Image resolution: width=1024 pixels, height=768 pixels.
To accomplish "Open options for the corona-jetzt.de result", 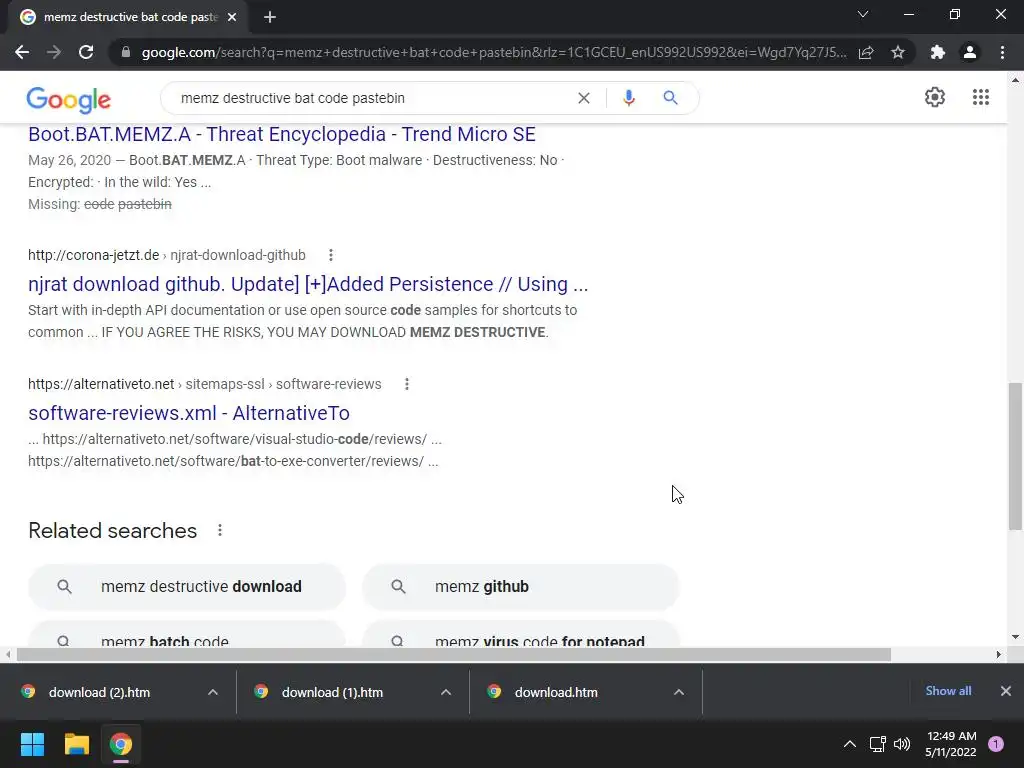I will (x=330, y=255).
